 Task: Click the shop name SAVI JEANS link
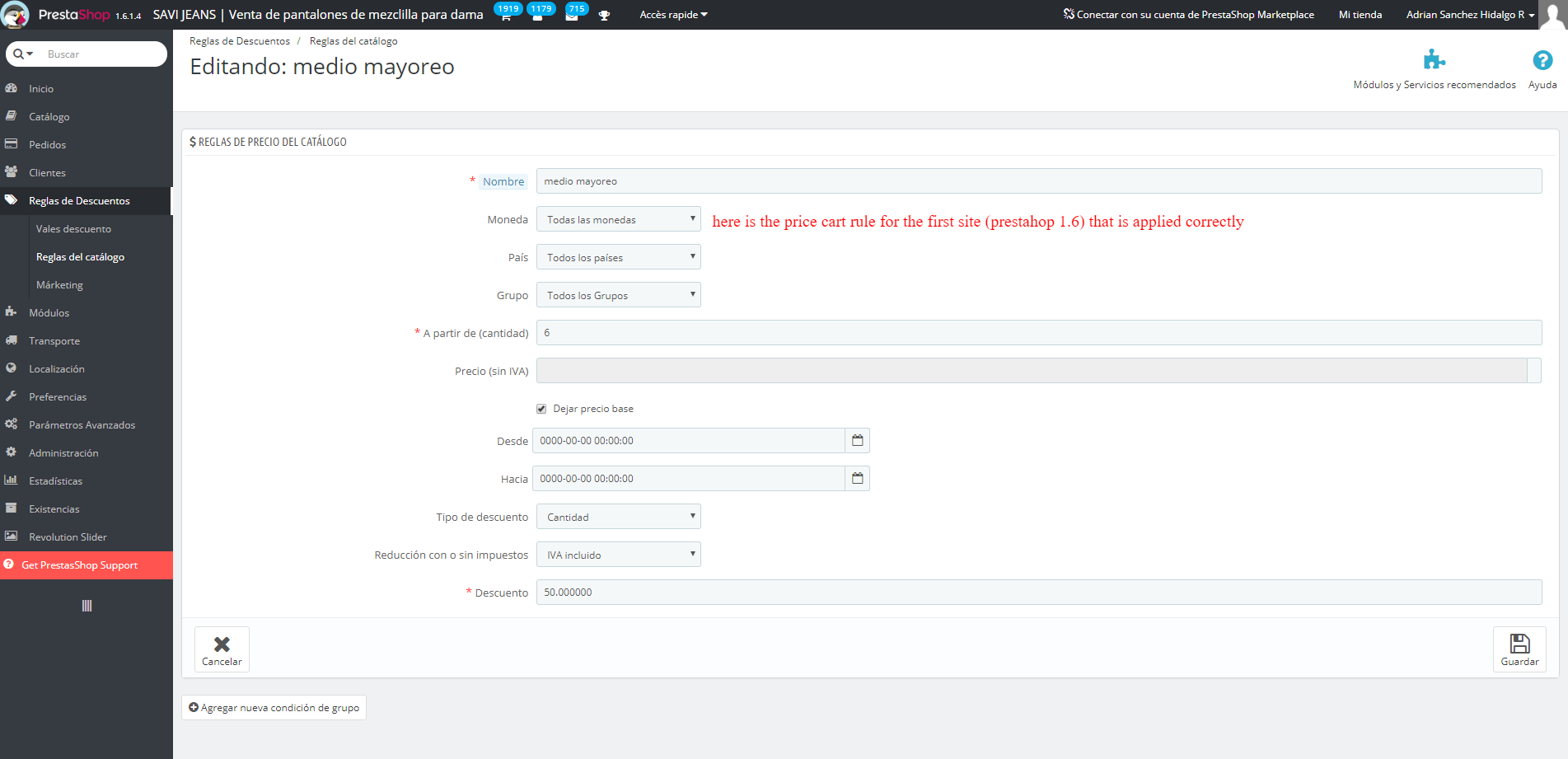(318, 15)
